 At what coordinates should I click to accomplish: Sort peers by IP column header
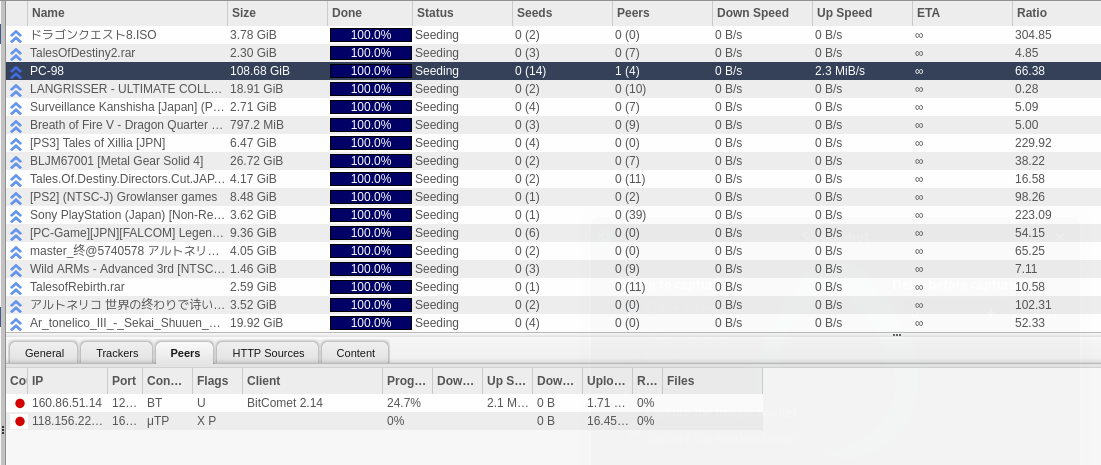[67, 381]
